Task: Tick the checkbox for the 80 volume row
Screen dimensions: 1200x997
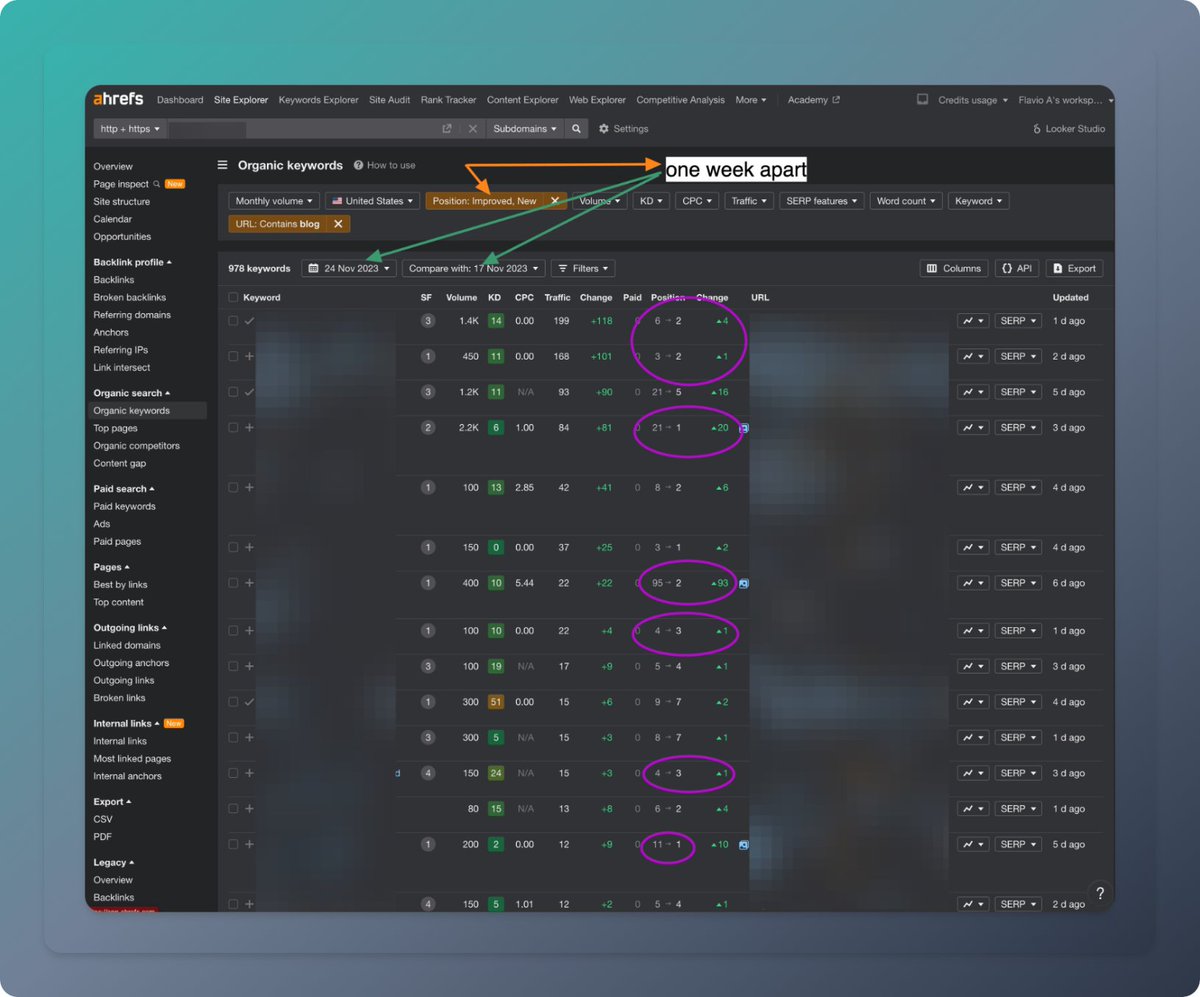Action: 233,809
